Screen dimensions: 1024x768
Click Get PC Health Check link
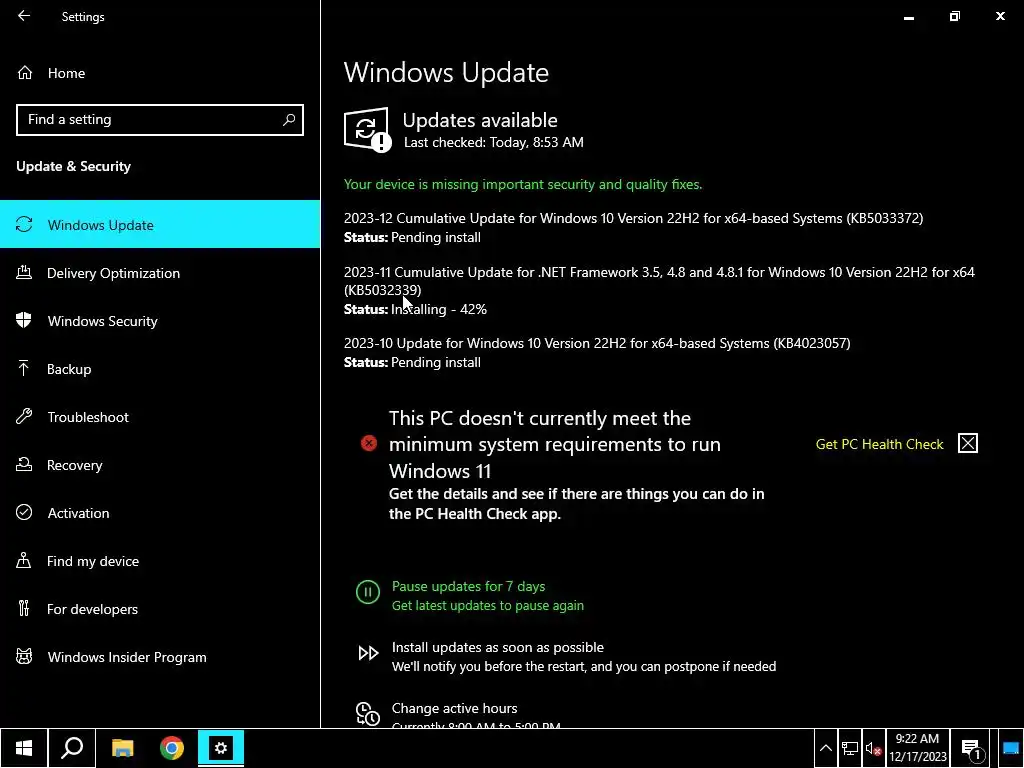(x=879, y=444)
